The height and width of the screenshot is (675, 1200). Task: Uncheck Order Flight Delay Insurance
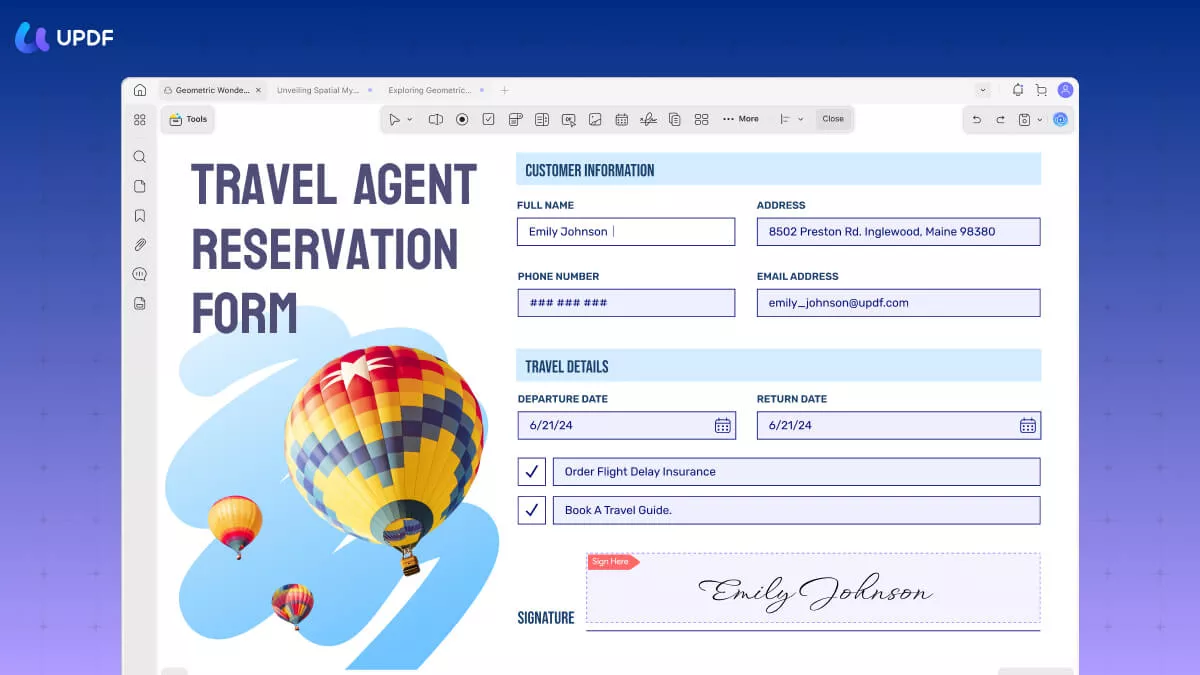pos(531,471)
